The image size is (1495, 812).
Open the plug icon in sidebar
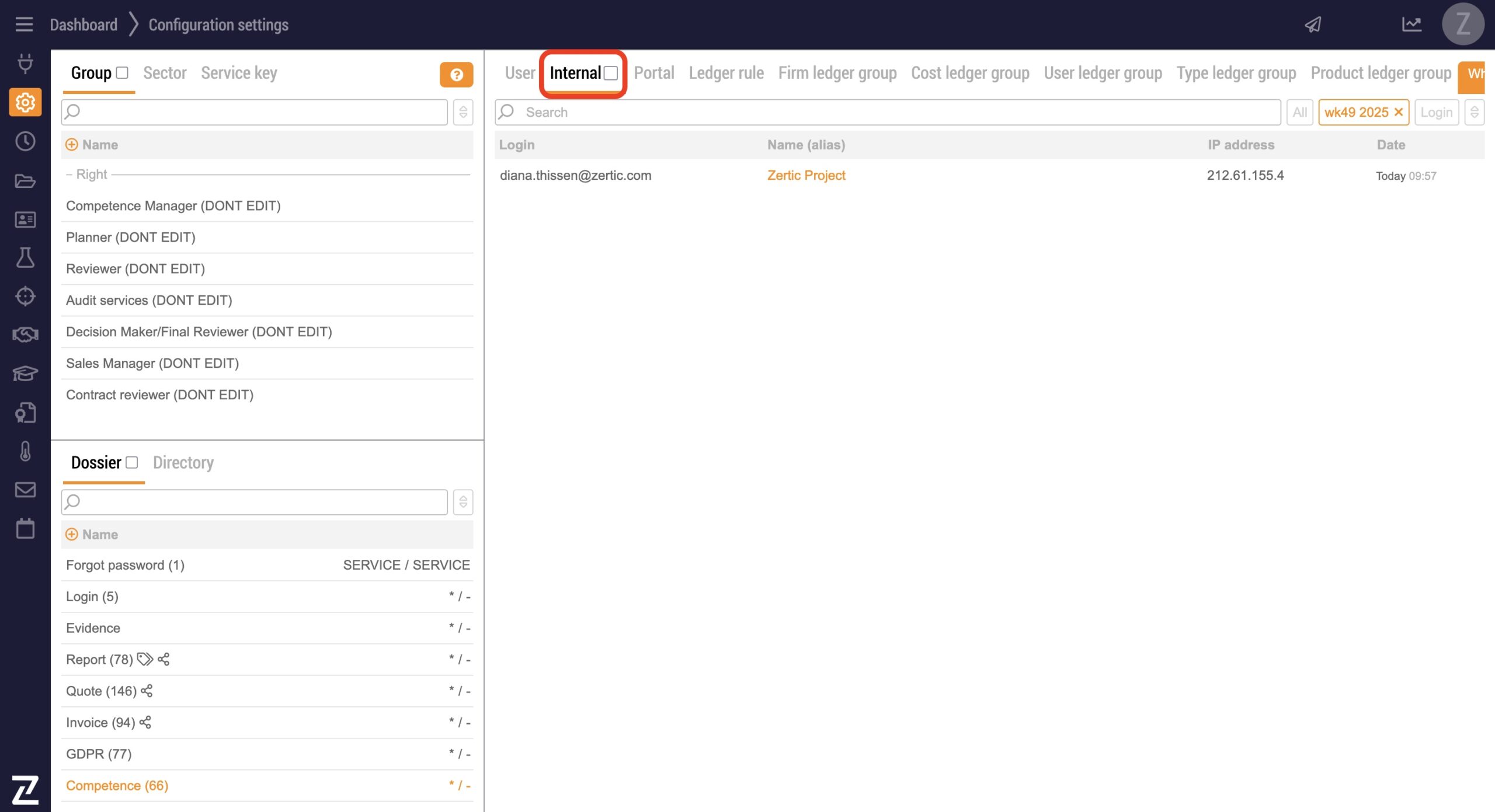tap(25, 63)
